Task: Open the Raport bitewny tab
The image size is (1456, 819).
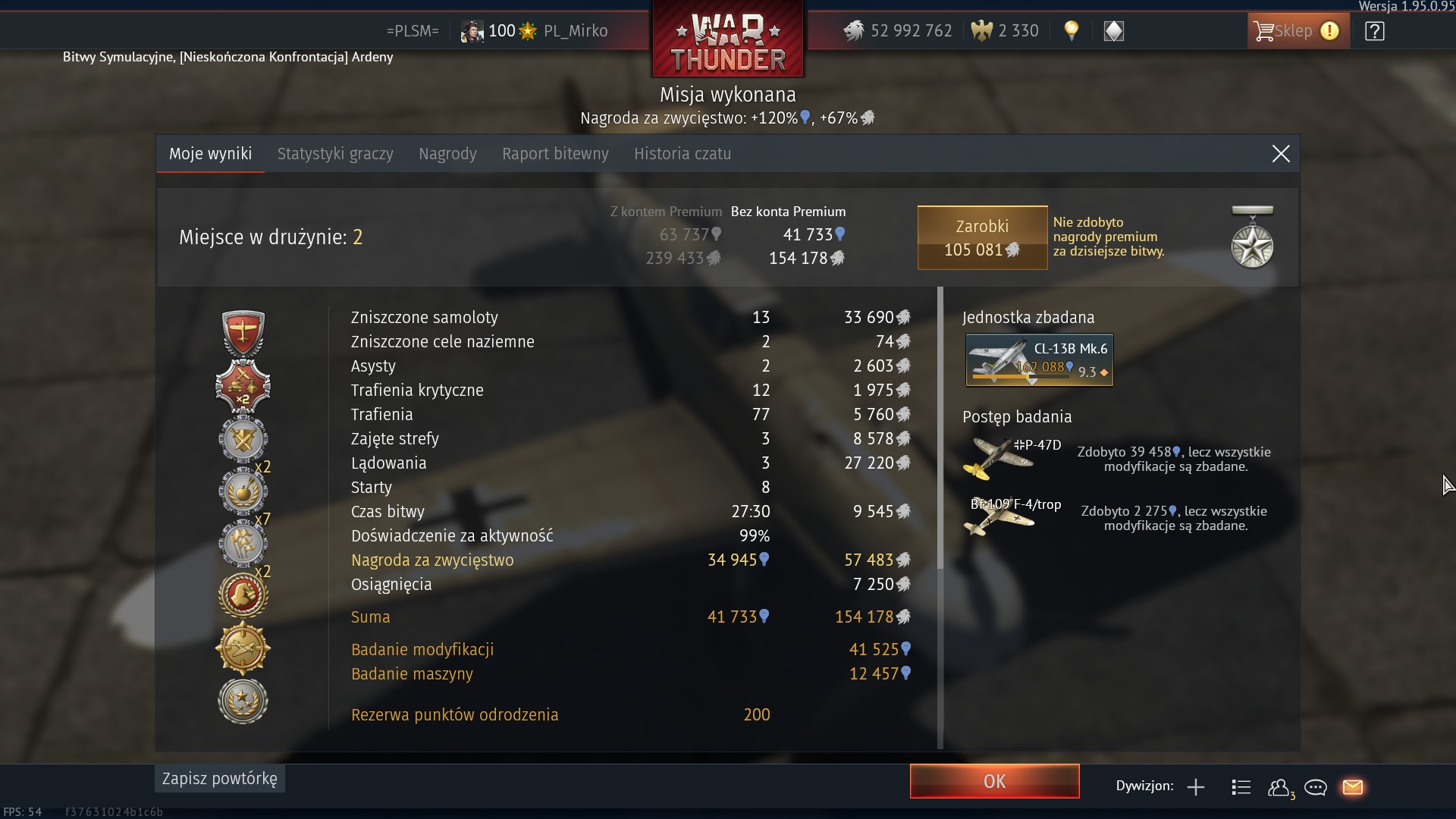Action: pyautogui.click(x=555, y=154)
